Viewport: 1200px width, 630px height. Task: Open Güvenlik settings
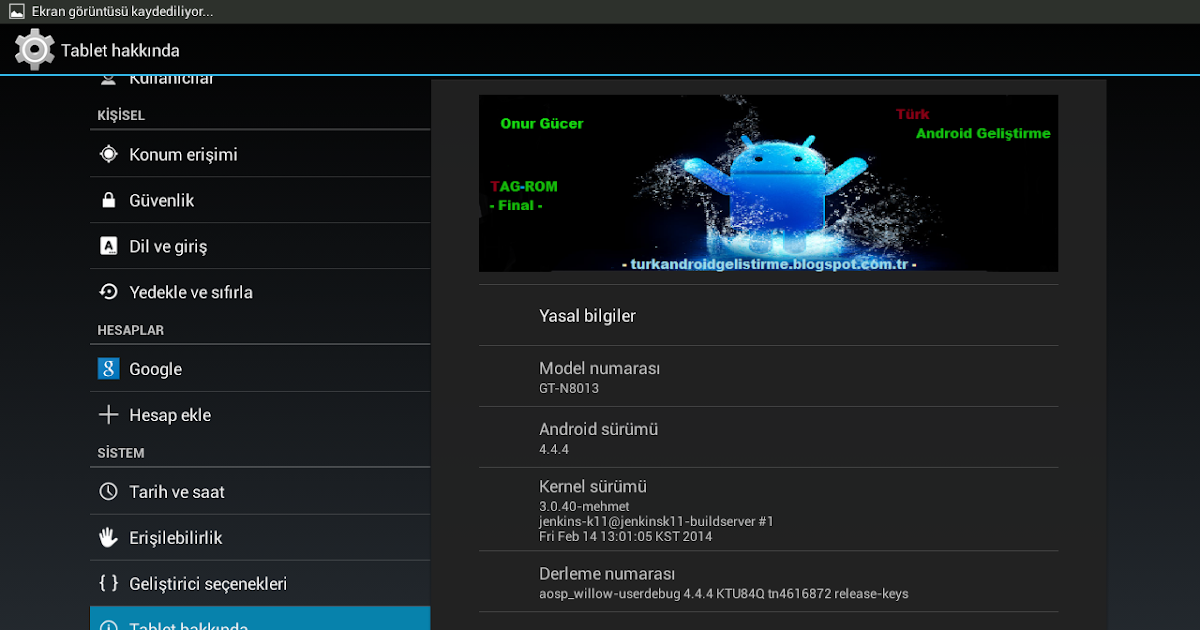point(260,200)
